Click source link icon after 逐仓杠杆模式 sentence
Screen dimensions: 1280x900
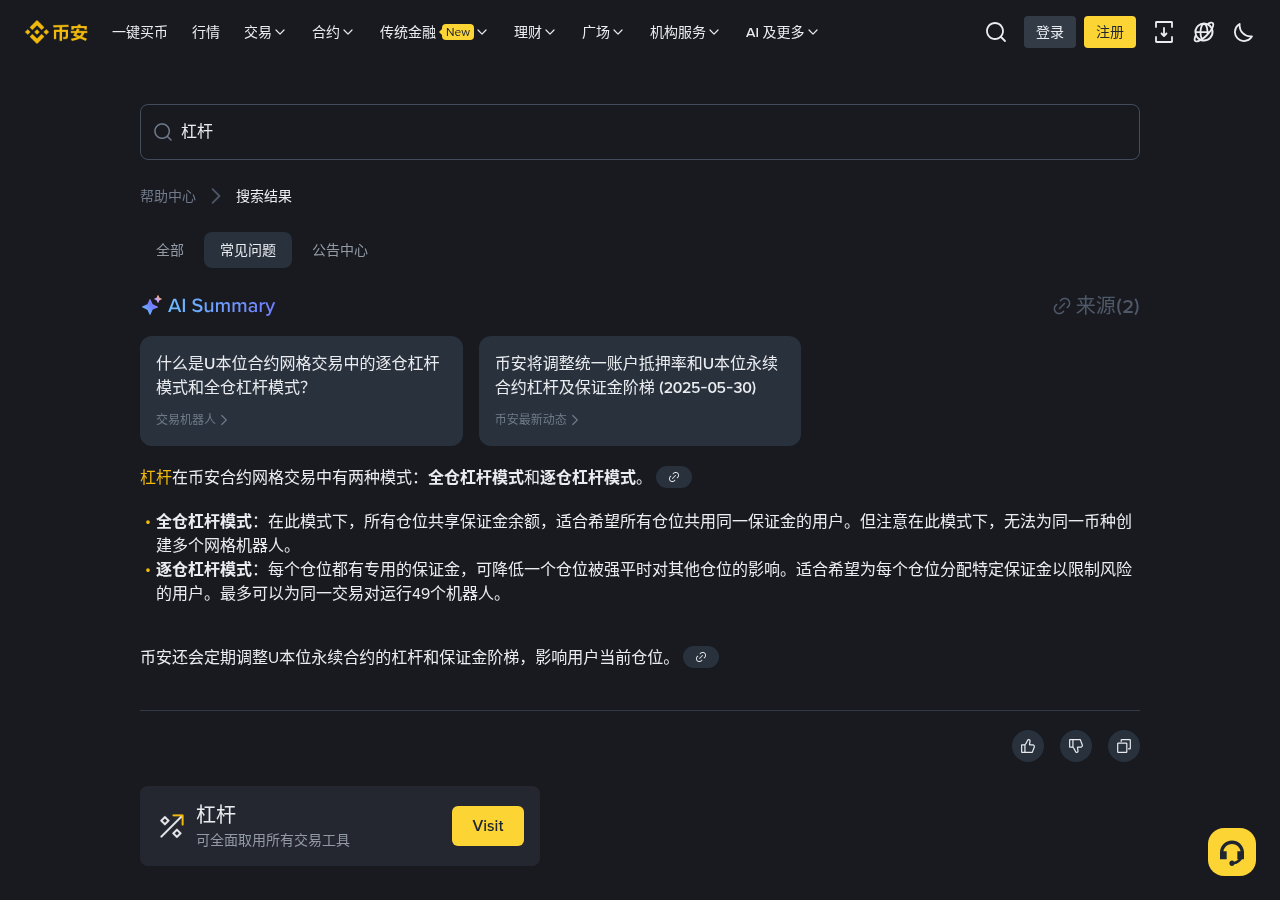click(674, 477)
